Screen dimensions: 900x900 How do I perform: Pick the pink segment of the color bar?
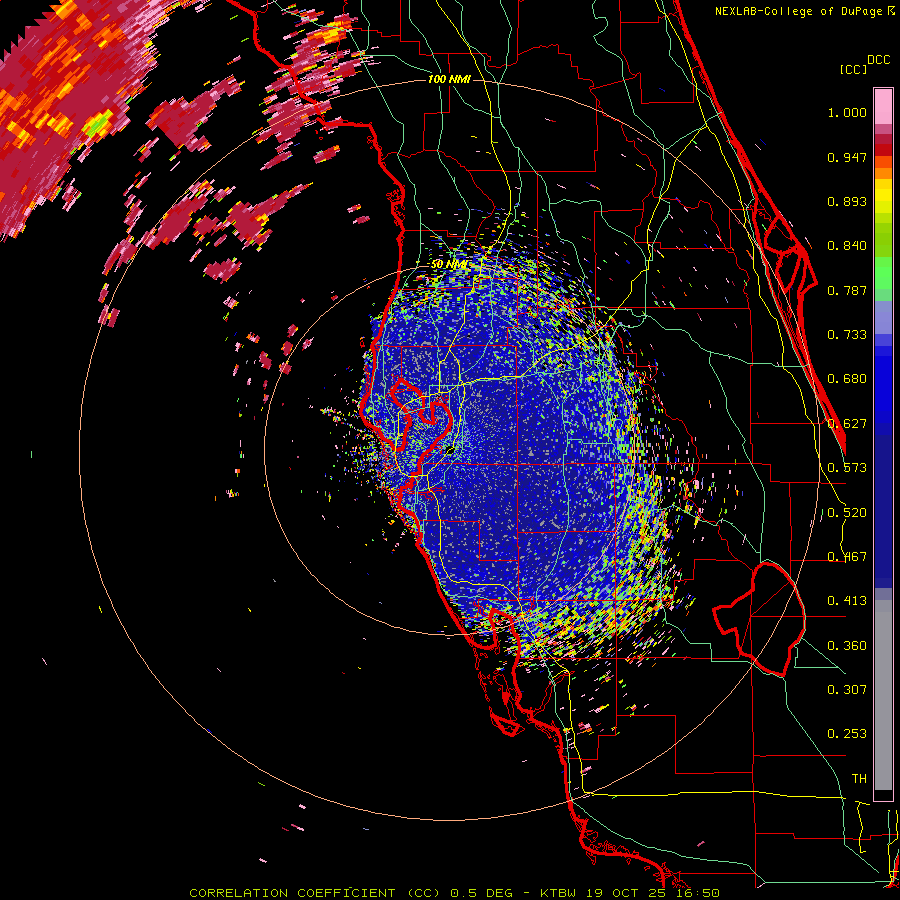pos(883,106)
